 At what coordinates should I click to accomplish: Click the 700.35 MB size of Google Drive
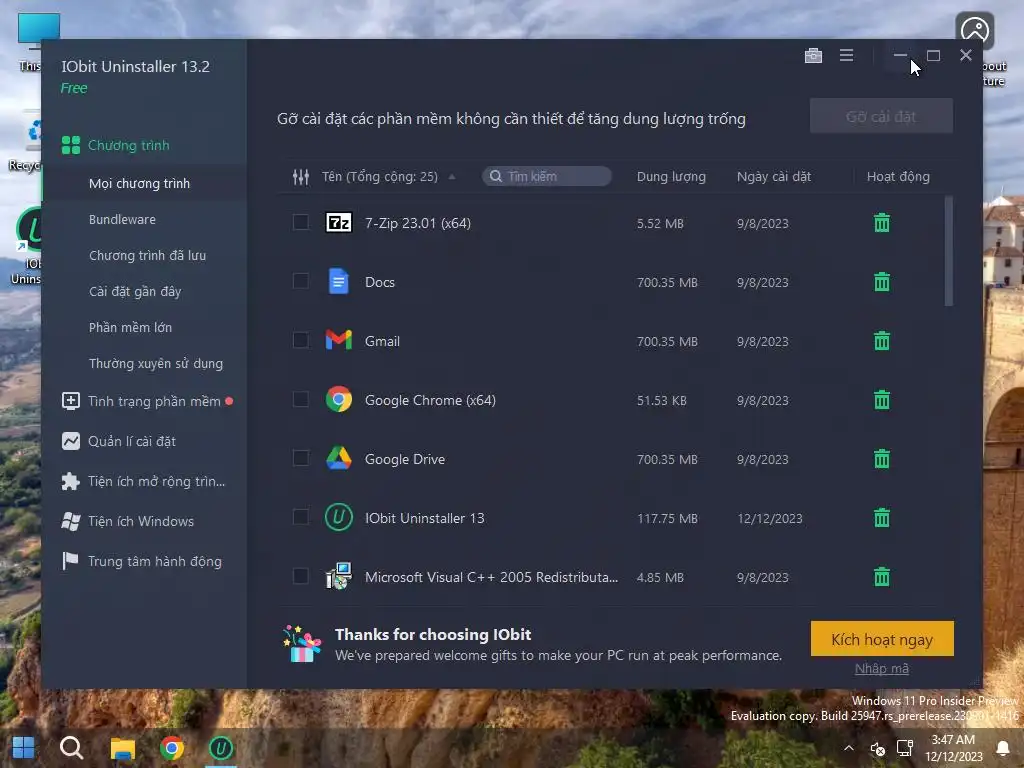(x=667, y=459)
